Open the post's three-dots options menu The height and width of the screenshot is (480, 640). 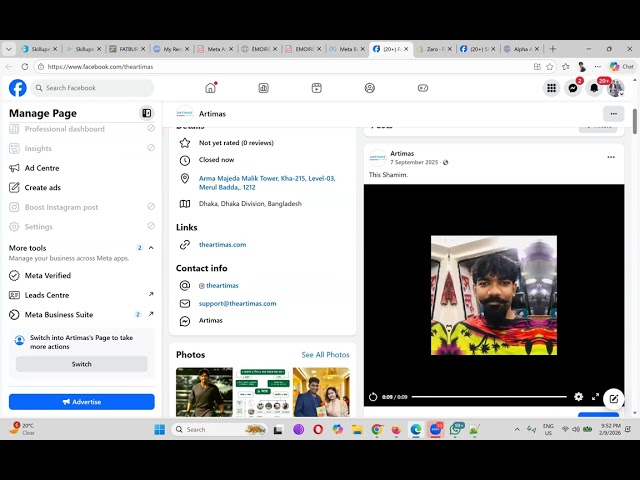coord(611,157)
